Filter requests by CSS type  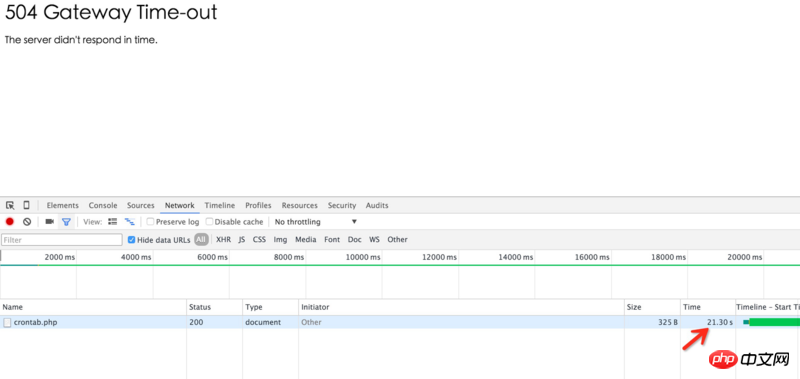[x=259, y=240]
